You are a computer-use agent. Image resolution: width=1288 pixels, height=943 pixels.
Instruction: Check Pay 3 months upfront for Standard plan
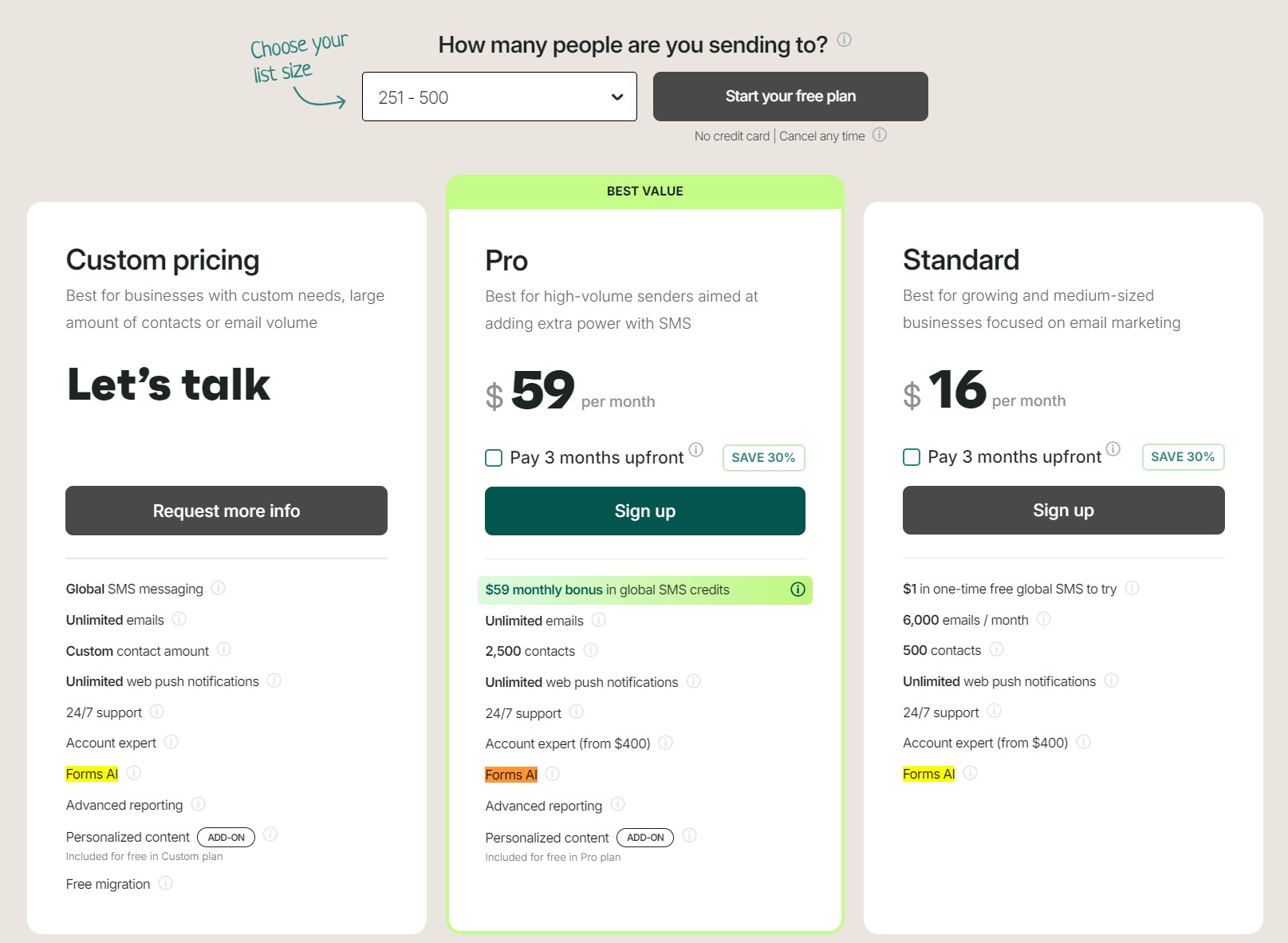(911, 456)
